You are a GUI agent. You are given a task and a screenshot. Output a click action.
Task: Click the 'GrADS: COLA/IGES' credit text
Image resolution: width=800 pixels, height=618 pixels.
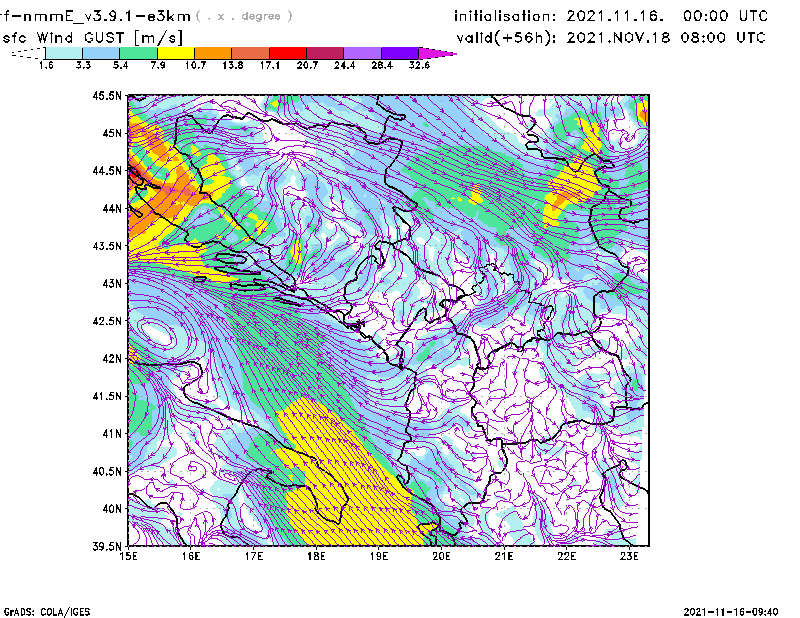47,612
